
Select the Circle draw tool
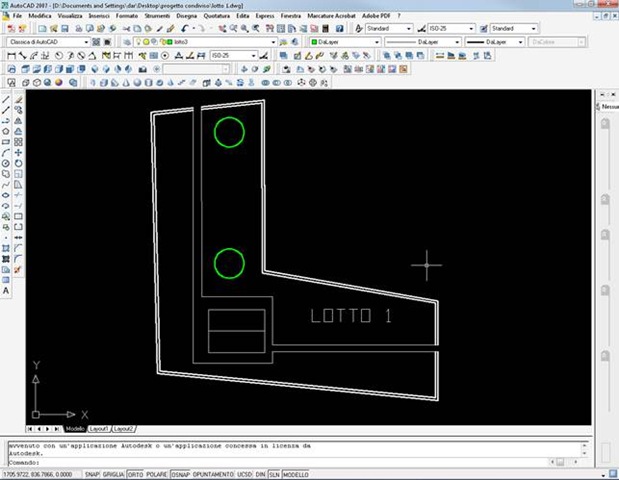point(6,163)
